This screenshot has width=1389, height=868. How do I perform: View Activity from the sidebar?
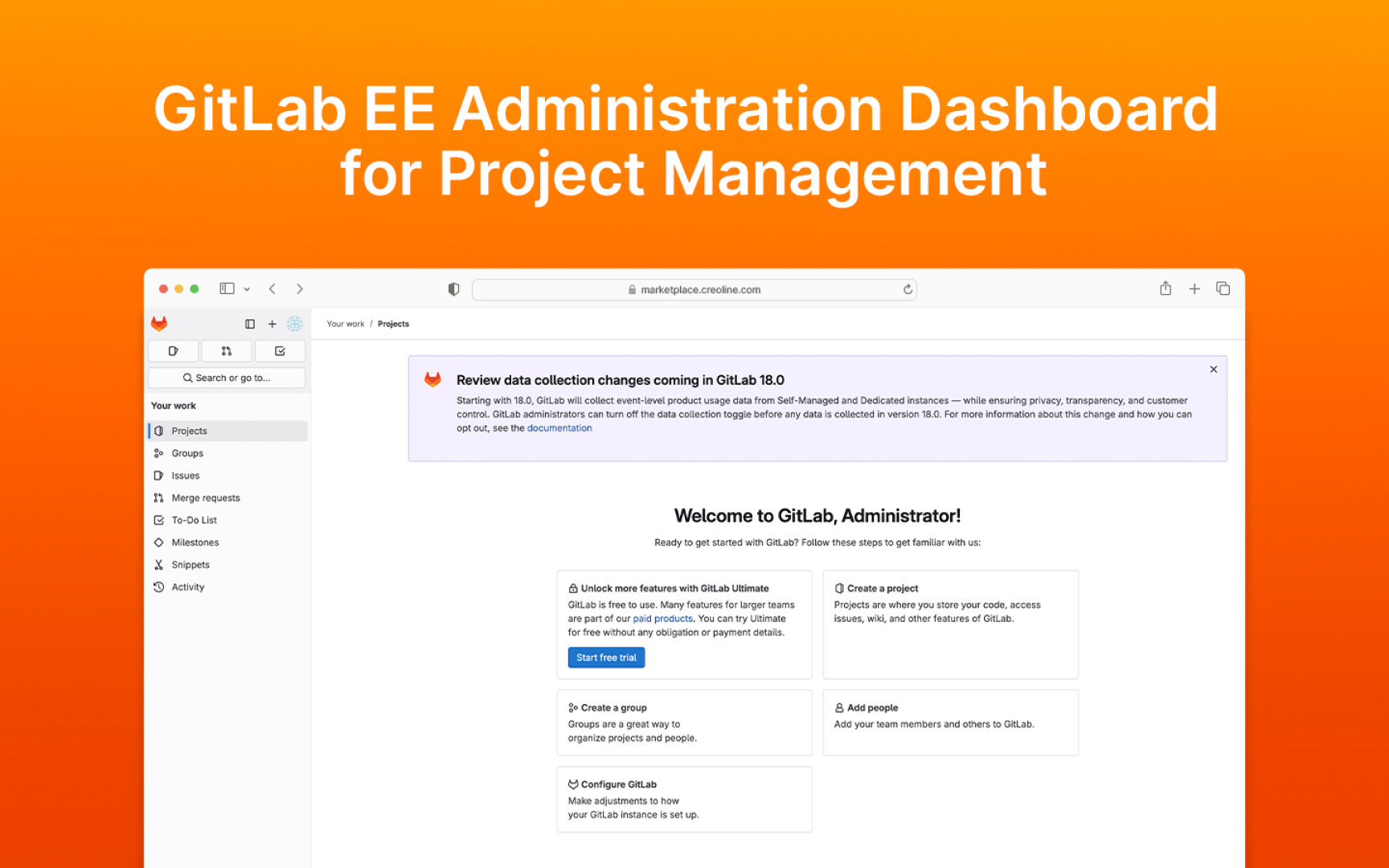pyautogui.click(x=228, y=588)
